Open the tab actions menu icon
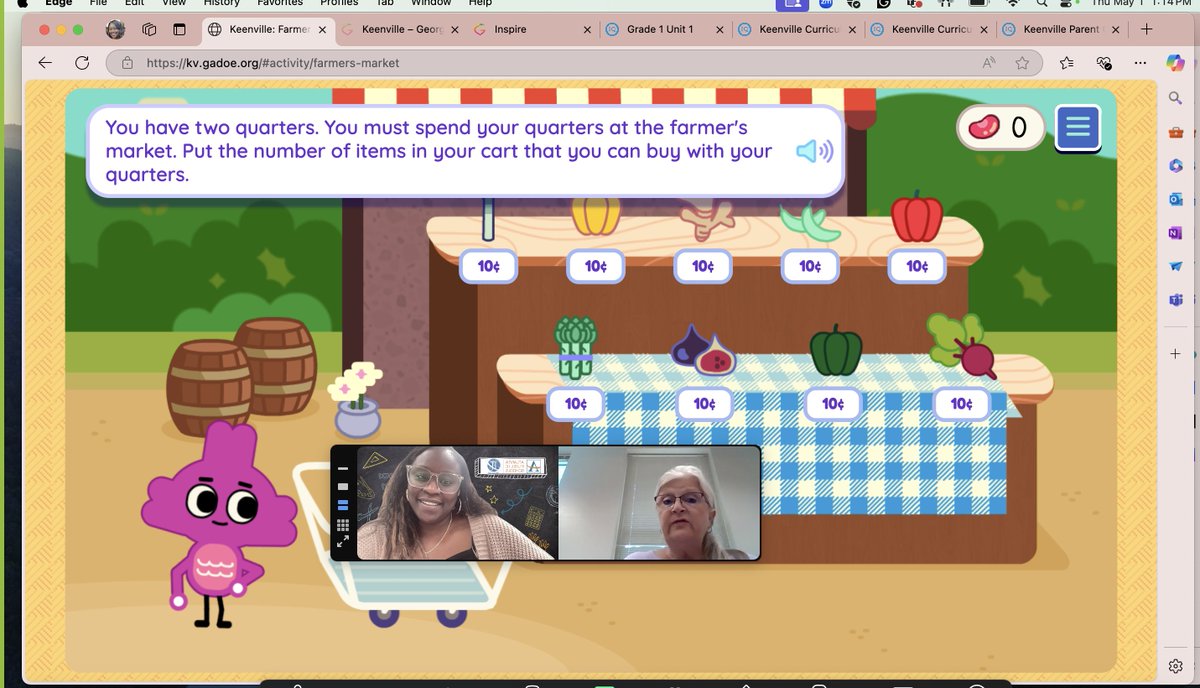This screenshot has width=1200, height=688. point(179,29)
